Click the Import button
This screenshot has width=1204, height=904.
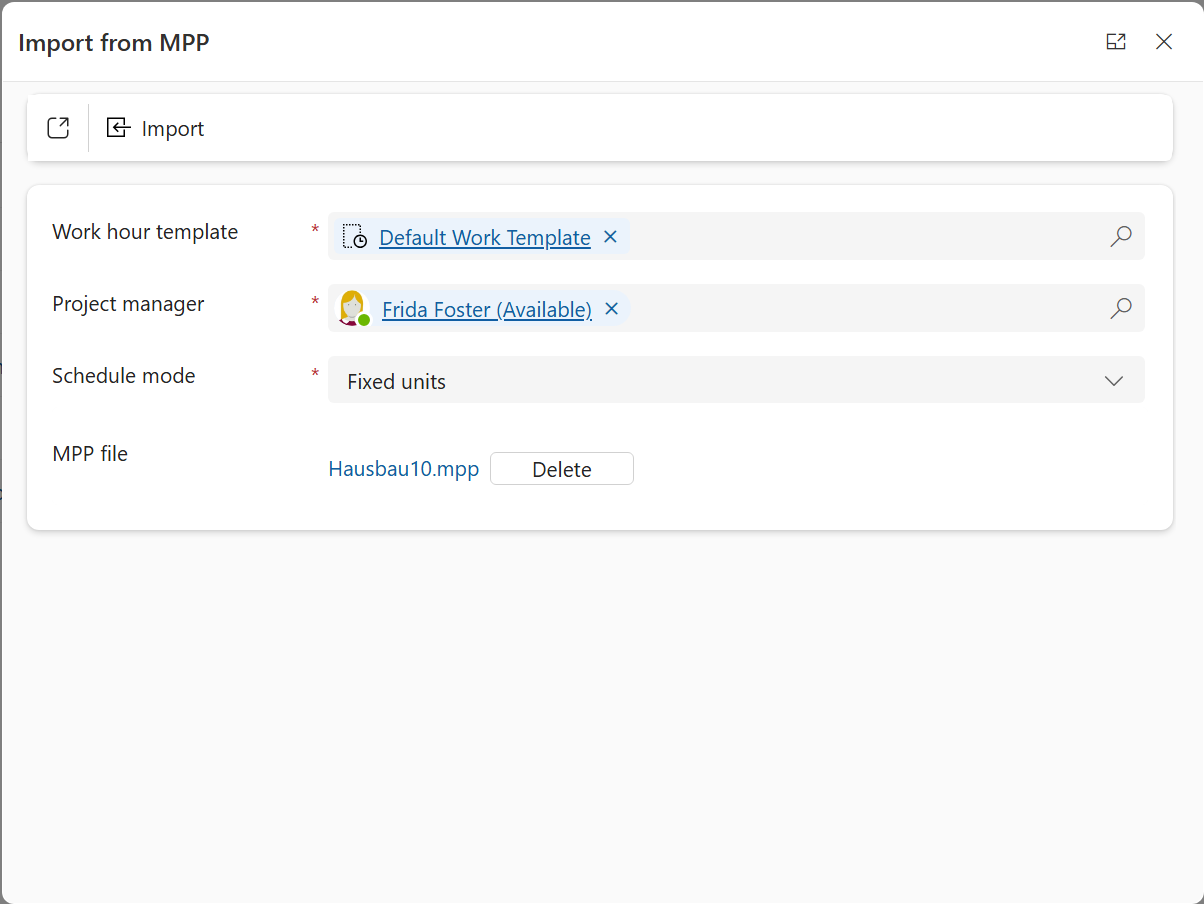pyautogui.click(x=156, y=128)
